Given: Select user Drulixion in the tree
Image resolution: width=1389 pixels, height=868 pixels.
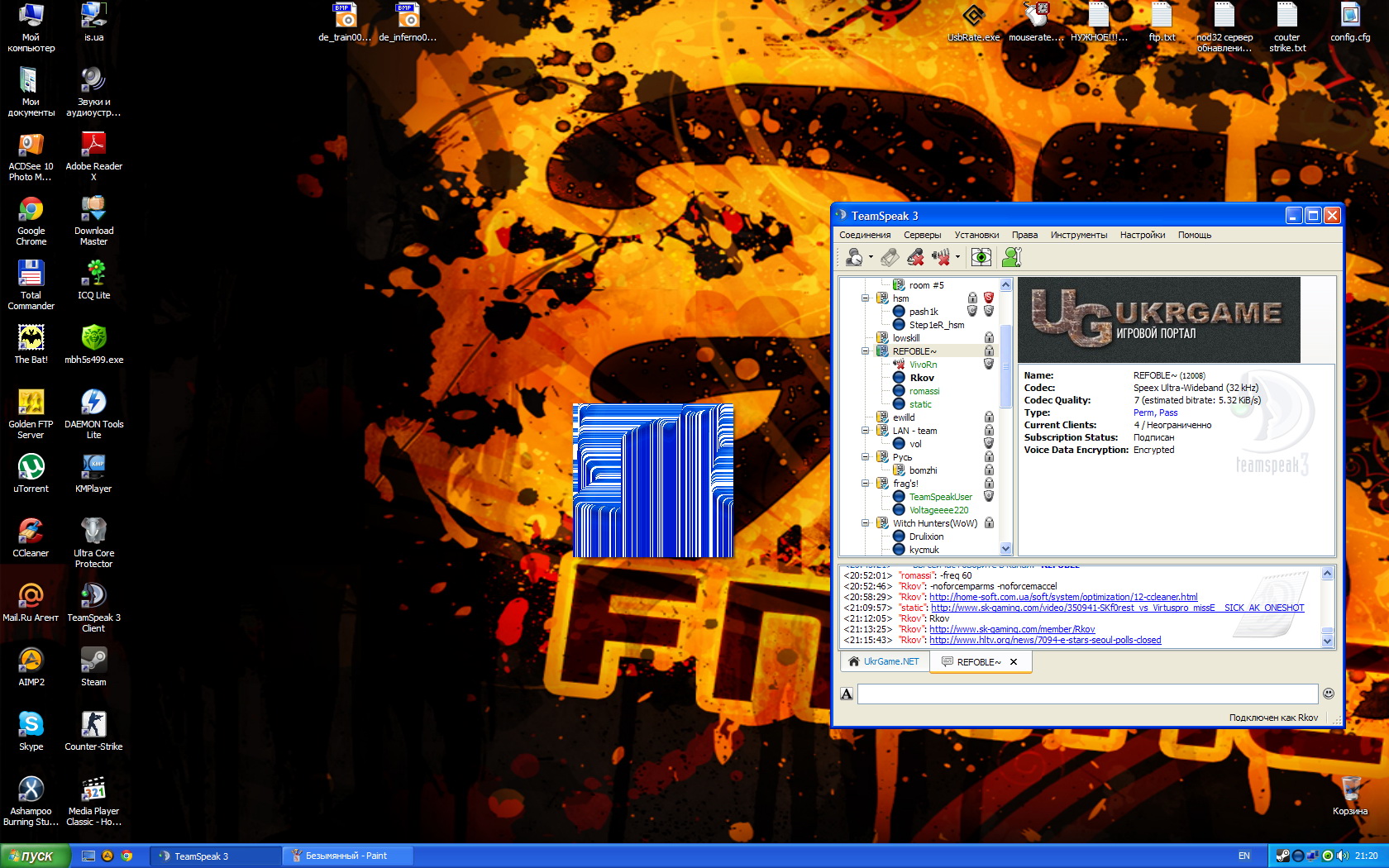Looking at the screenshot, I should pyautogui.click(x=926, y=537).
